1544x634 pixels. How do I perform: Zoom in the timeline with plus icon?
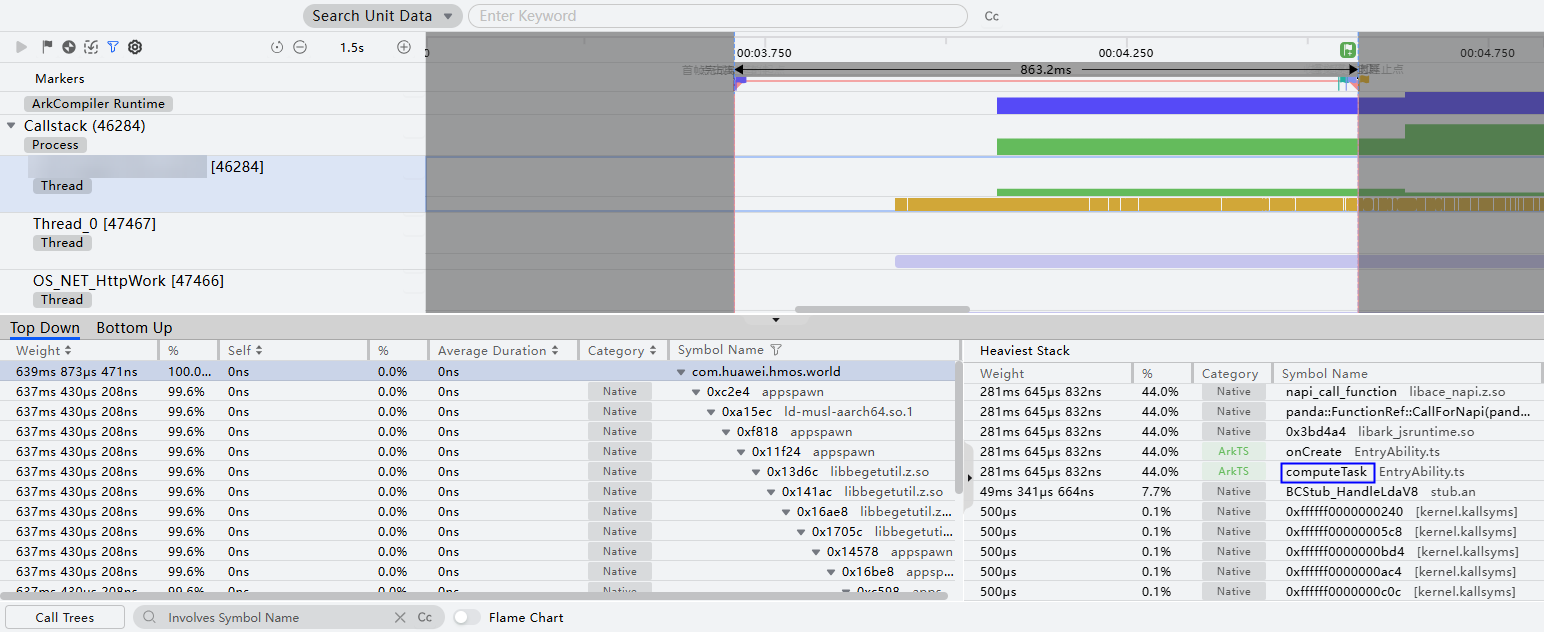[x=404, y=47]
